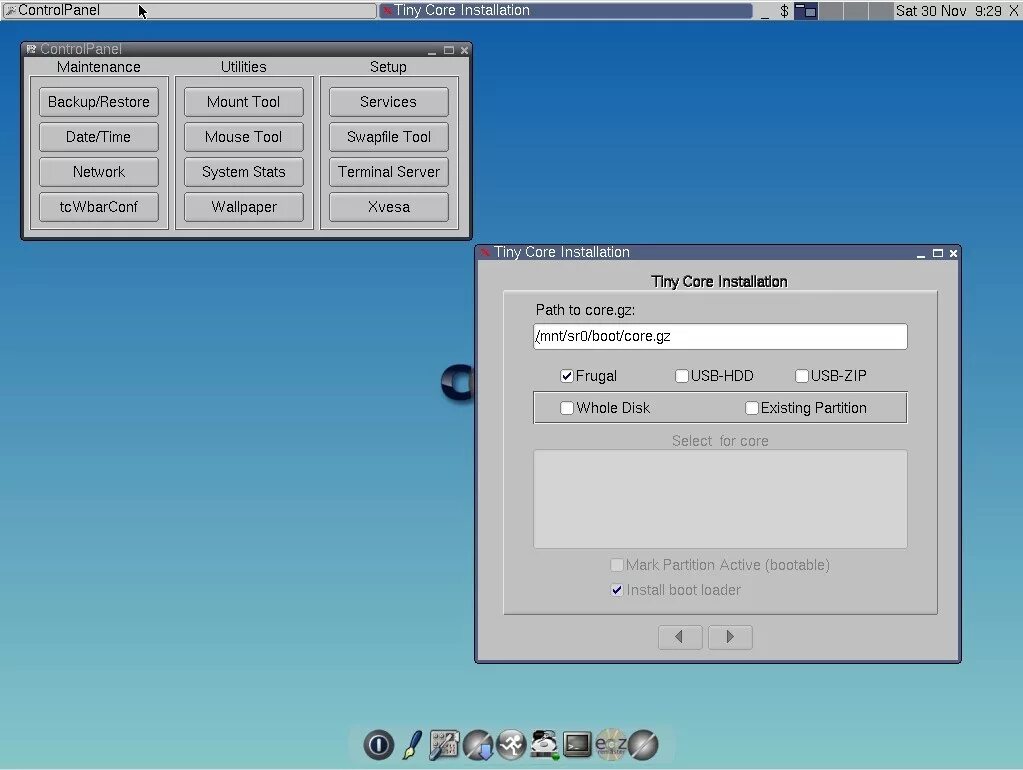
Task: Enable the USB-HDD option
Action: click(x=682, y=376)
